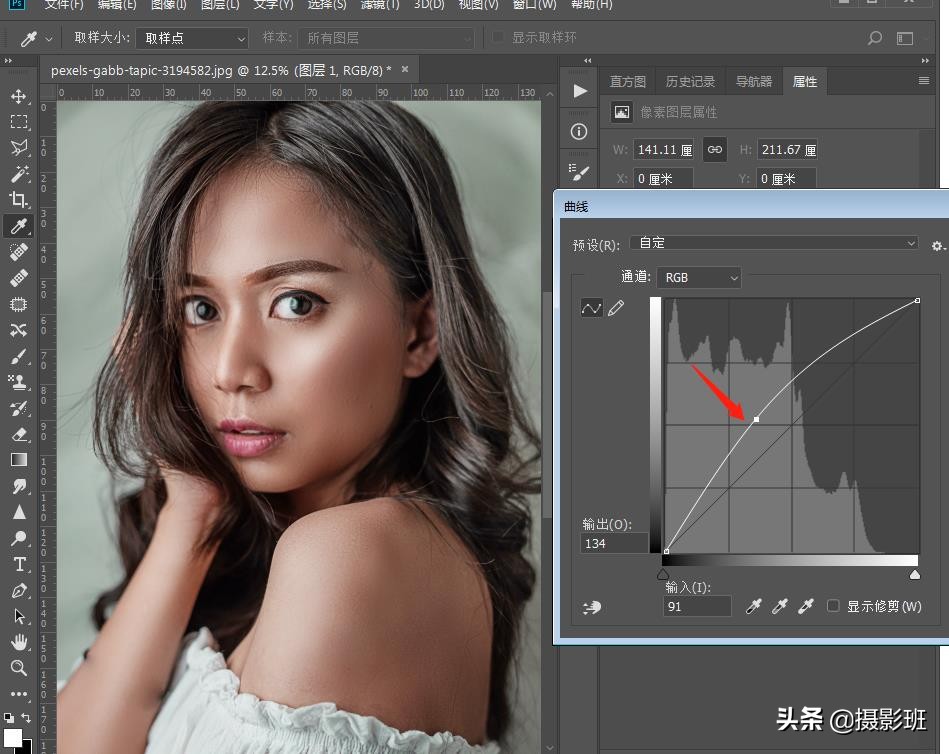Switch to the 直方图 tab
Image resolution: width=949 pixels, height=754 pixels.
[x=628, y=82]
